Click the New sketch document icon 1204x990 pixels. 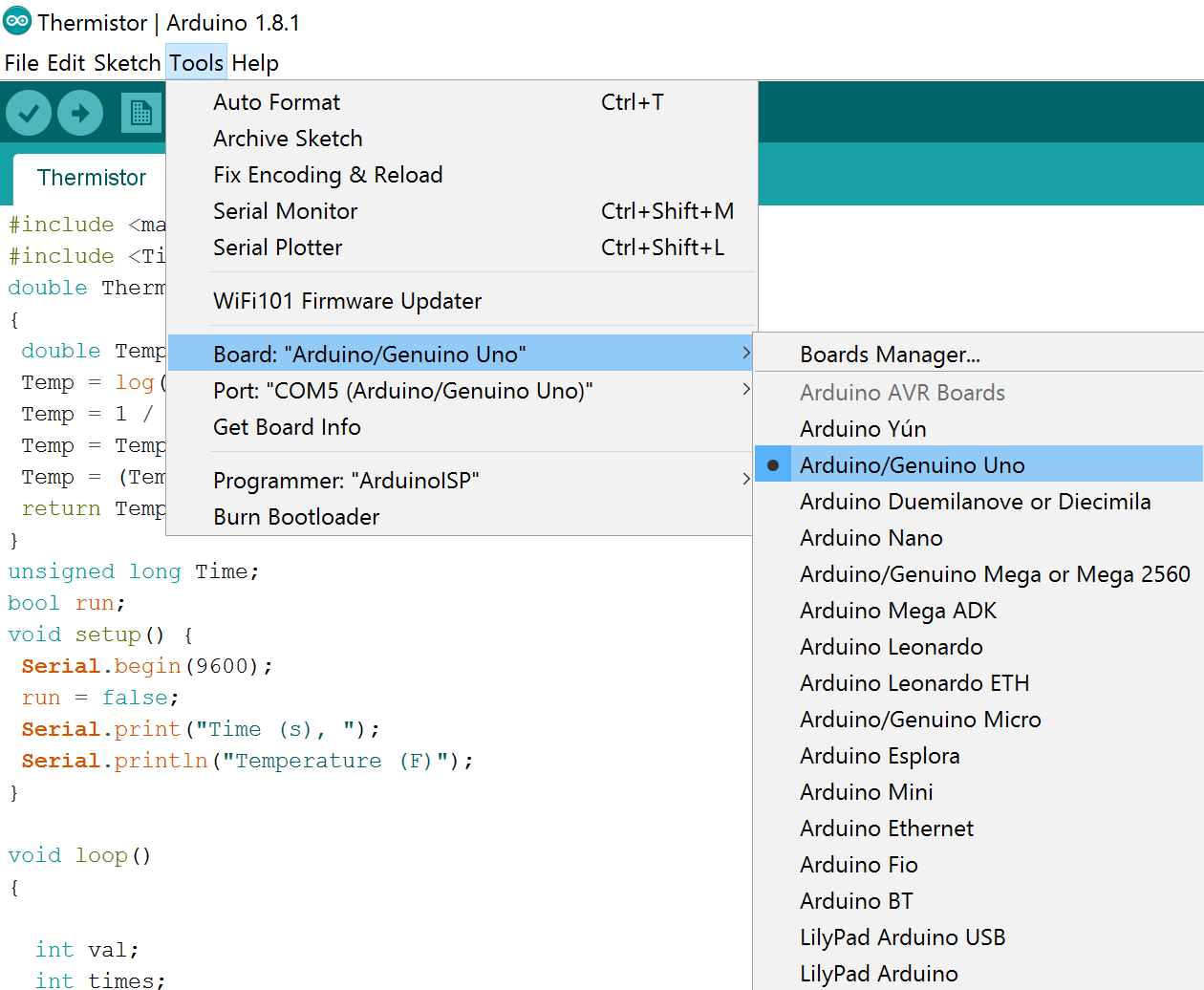141,113
